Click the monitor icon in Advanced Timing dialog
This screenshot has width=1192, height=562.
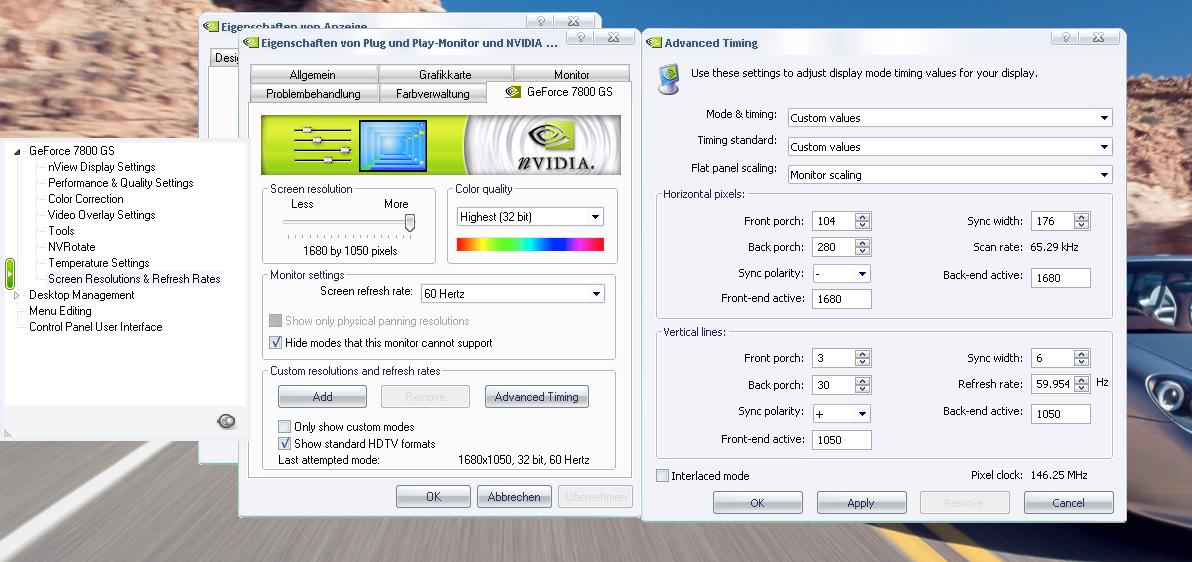coord(668,79)
